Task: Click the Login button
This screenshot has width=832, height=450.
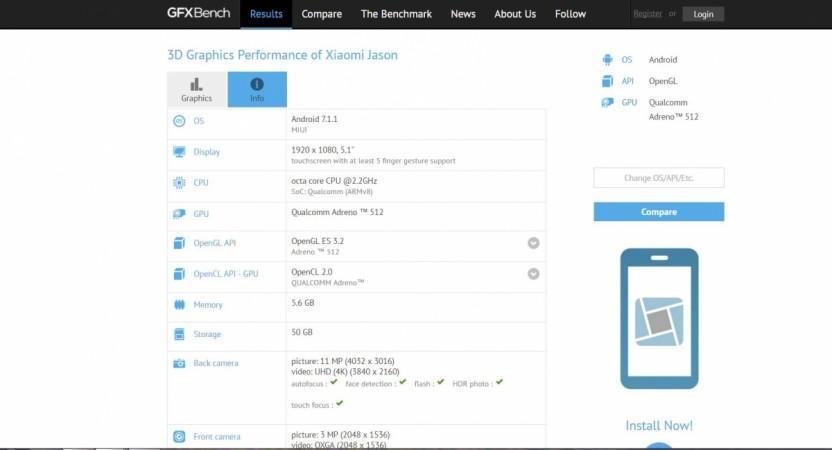Action: click(x=703, y=14)
